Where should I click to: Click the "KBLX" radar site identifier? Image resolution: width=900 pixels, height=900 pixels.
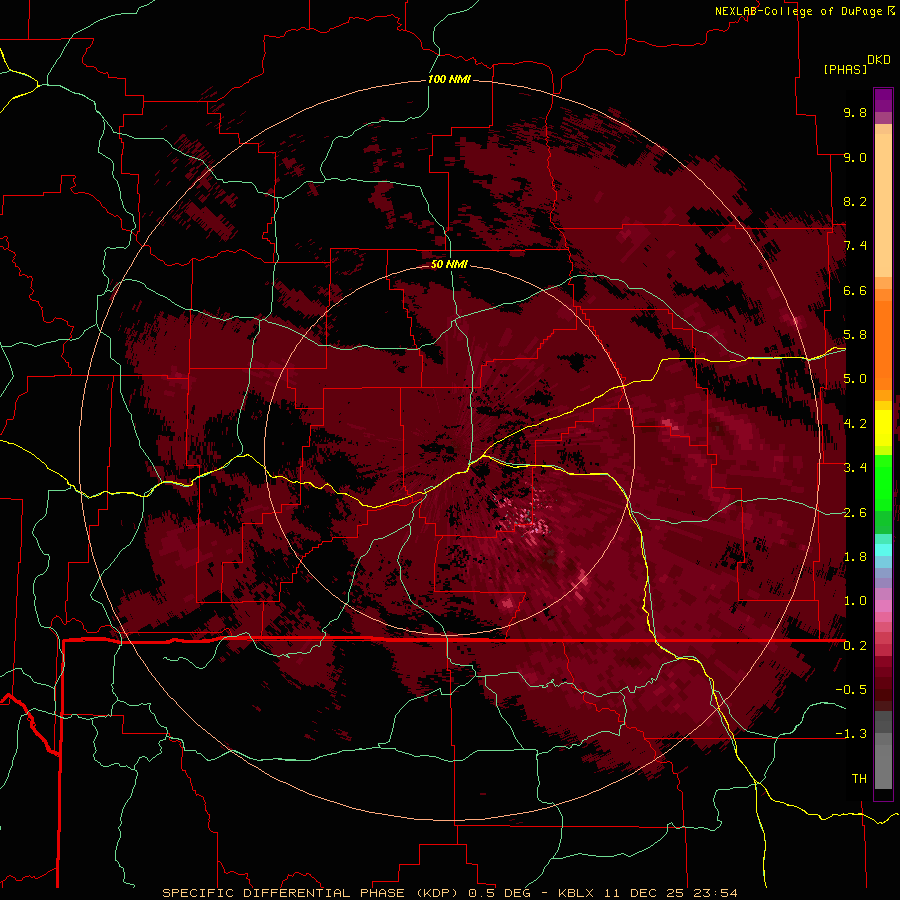pos(576,893)
